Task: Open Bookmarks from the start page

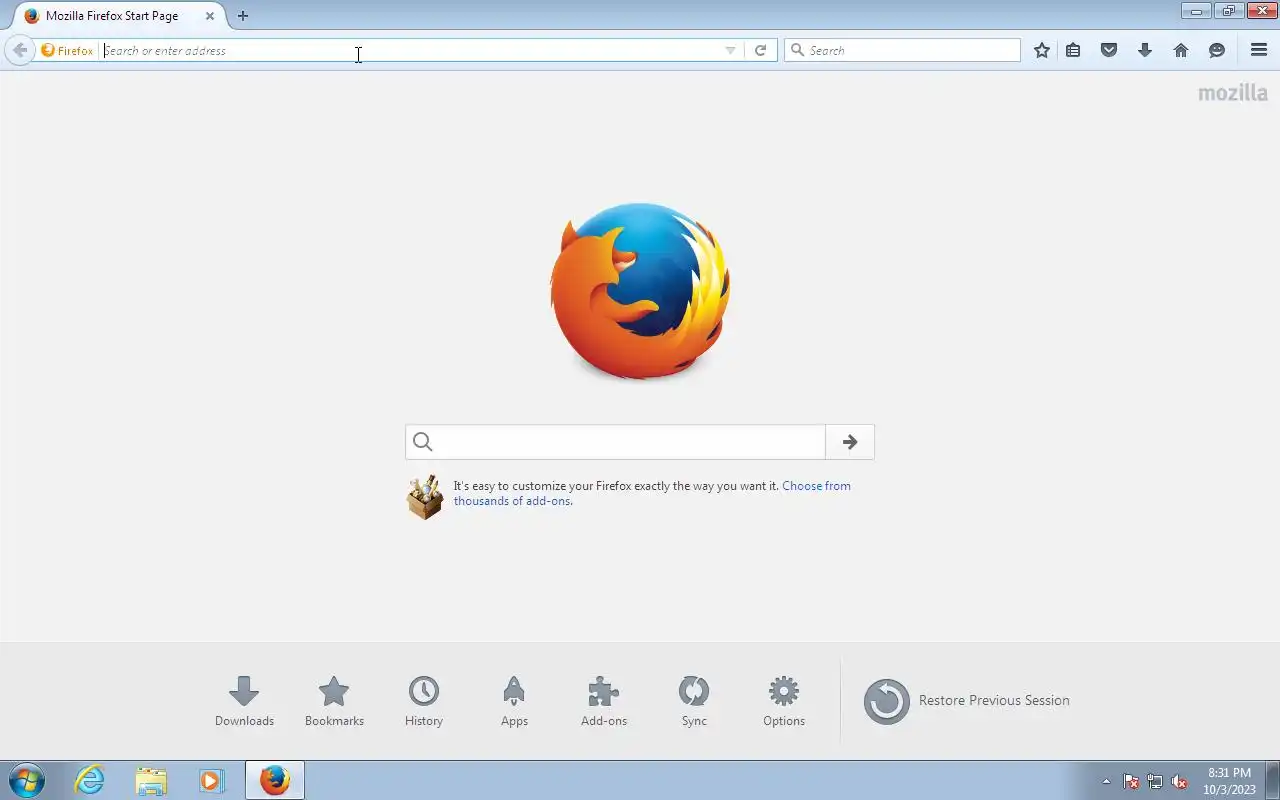Action: tap(334, 701)
